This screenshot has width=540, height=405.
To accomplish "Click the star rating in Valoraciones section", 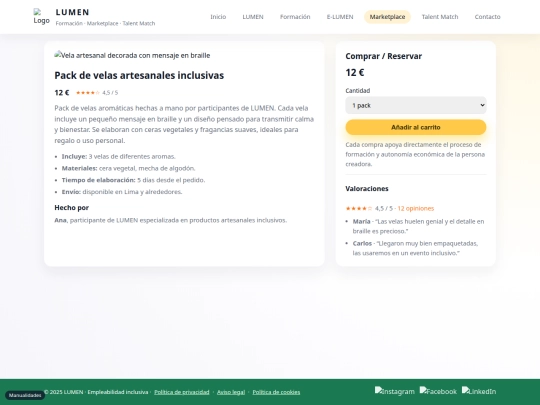I will (x=359, y=208).
